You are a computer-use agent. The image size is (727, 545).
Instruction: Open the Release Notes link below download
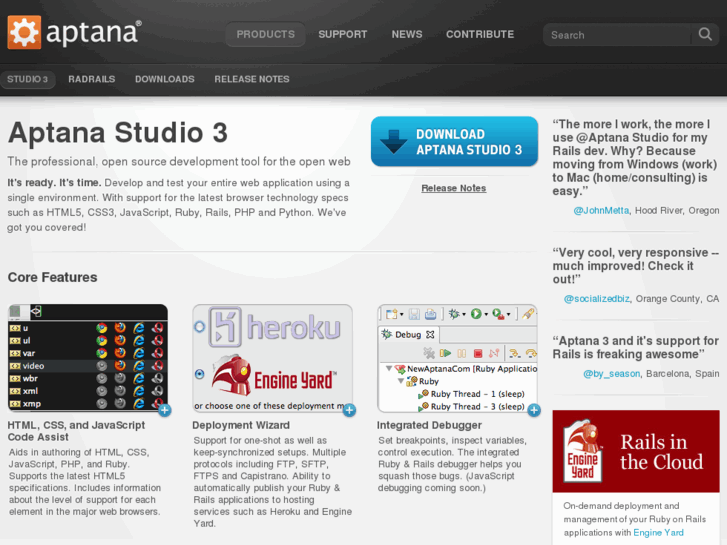pos(453,188)
